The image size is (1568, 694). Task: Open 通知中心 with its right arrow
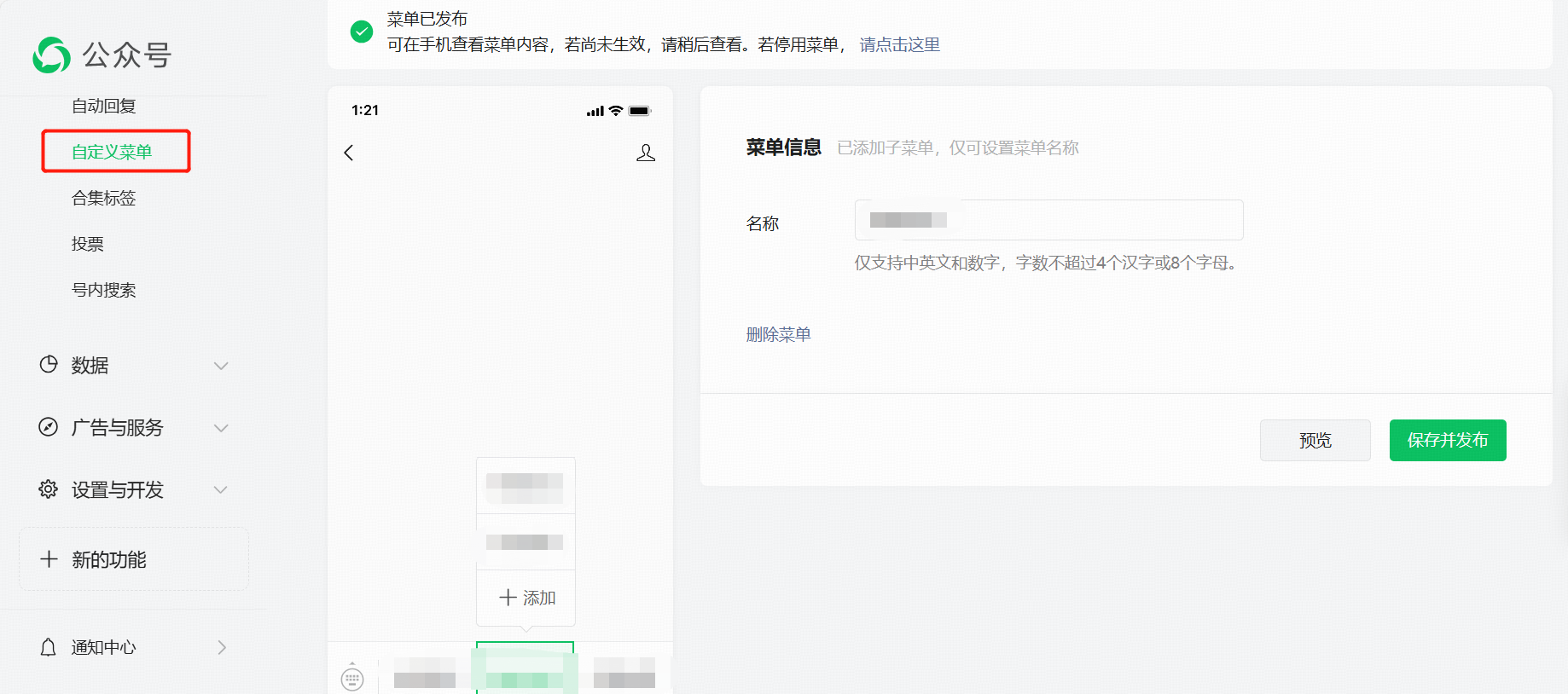tap(222, 647)
